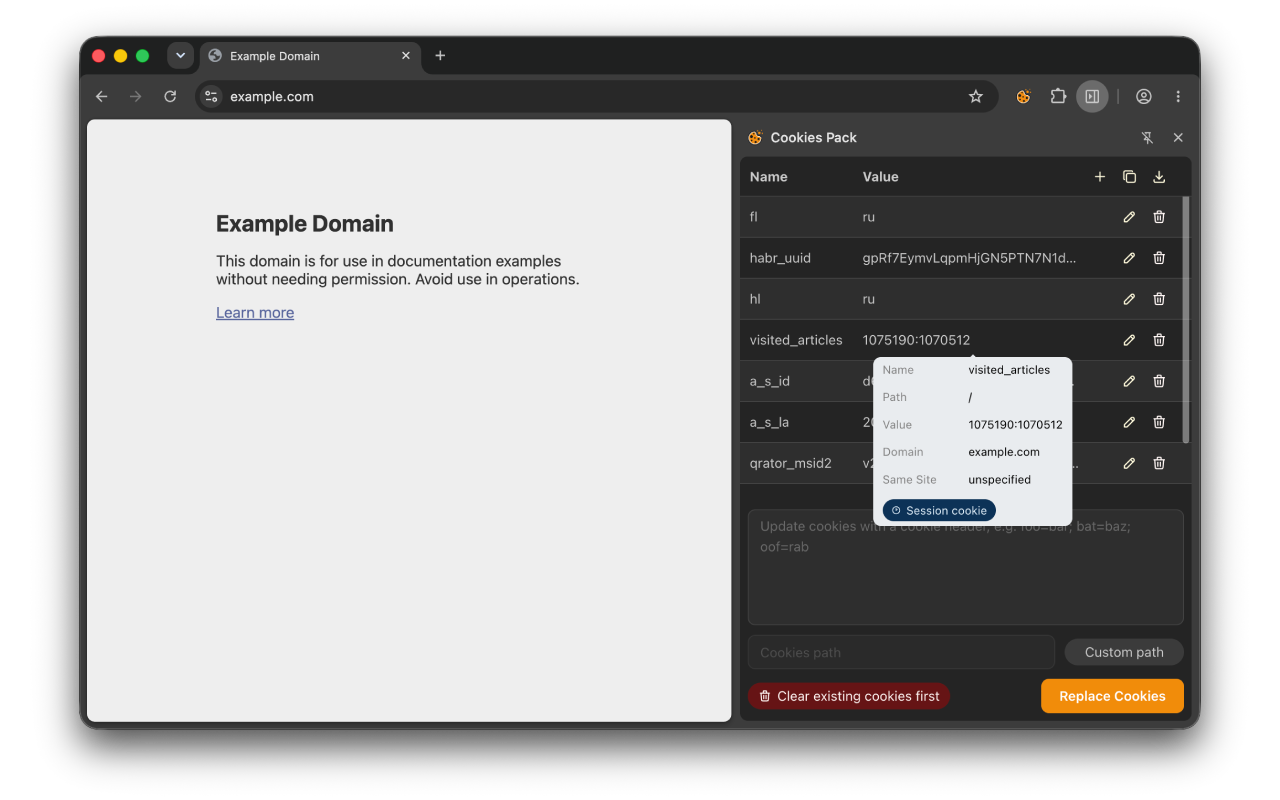The image size is (1280, 800).
Task: Delete the visited_articles cookie
Action: point(1159,340)
